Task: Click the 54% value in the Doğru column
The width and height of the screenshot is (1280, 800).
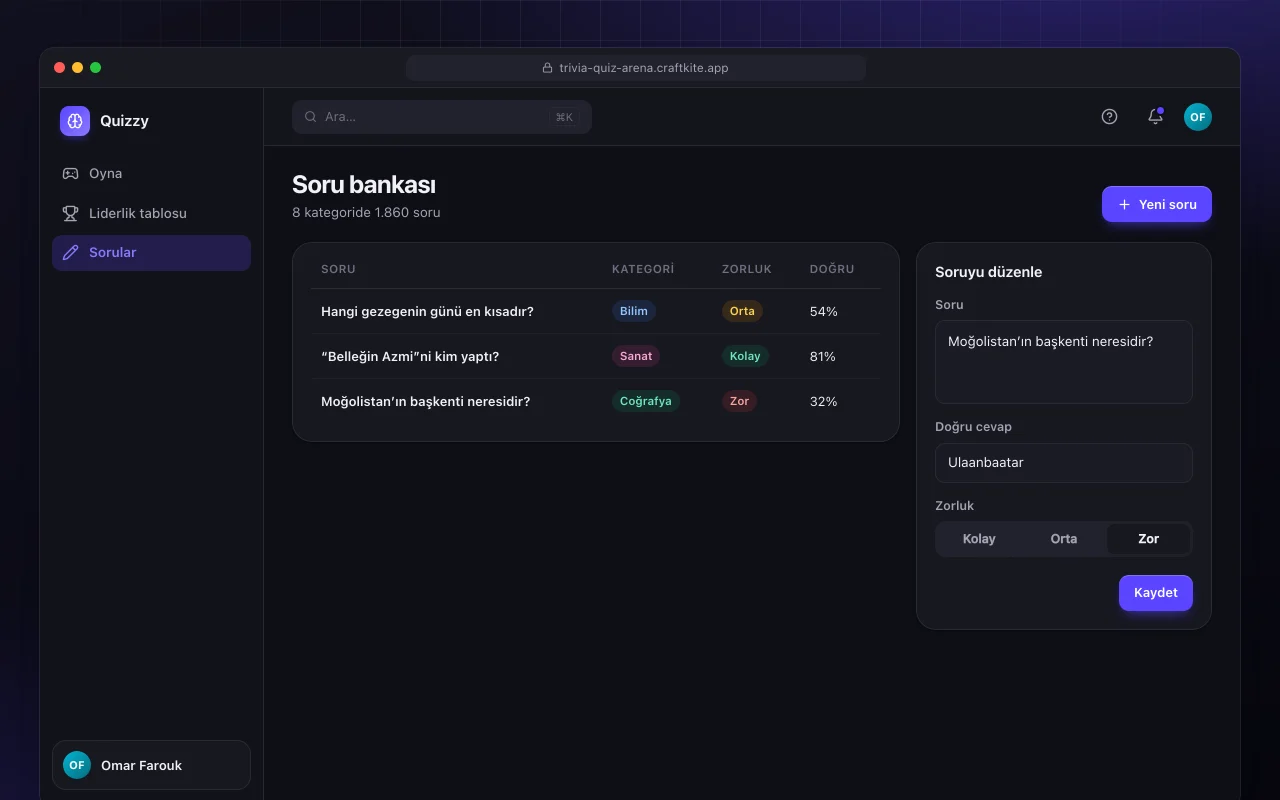Action: tap(823, 311)
